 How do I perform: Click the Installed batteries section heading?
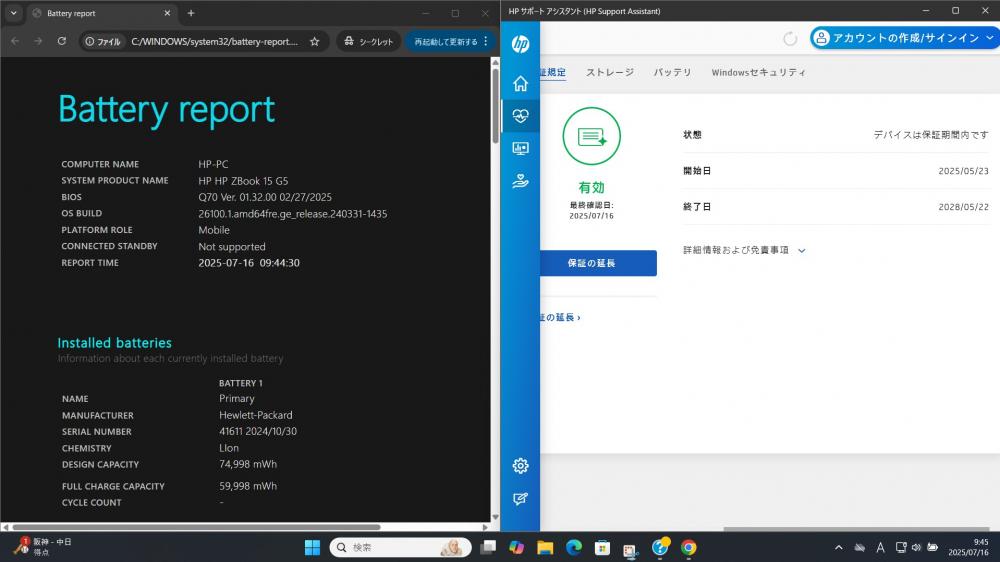click(x=115, y=343)
